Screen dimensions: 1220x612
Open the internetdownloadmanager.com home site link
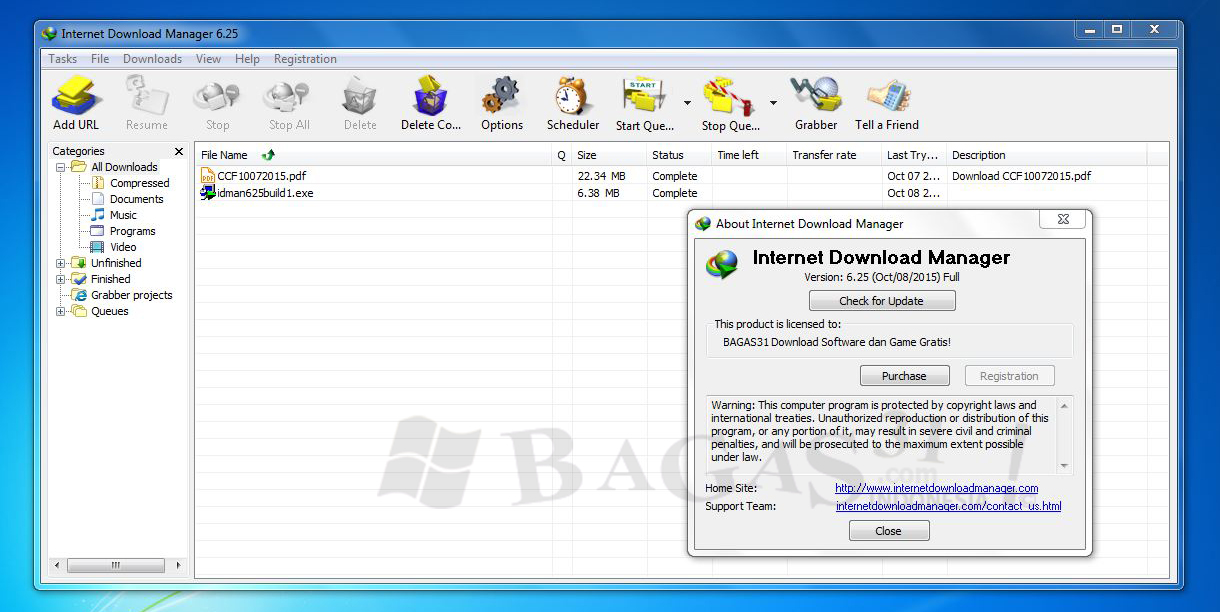(937, 488)
